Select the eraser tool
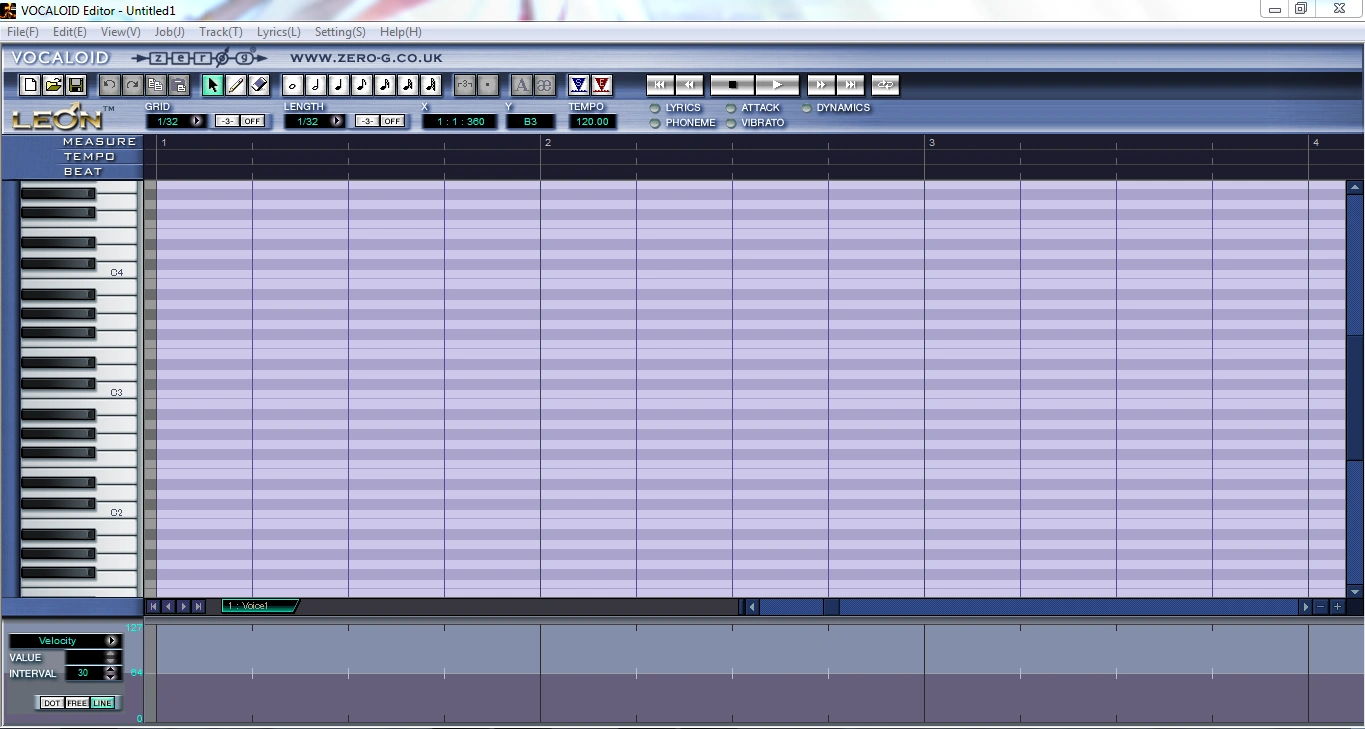This screenshot has height=729, width=1365. point(259,85)
